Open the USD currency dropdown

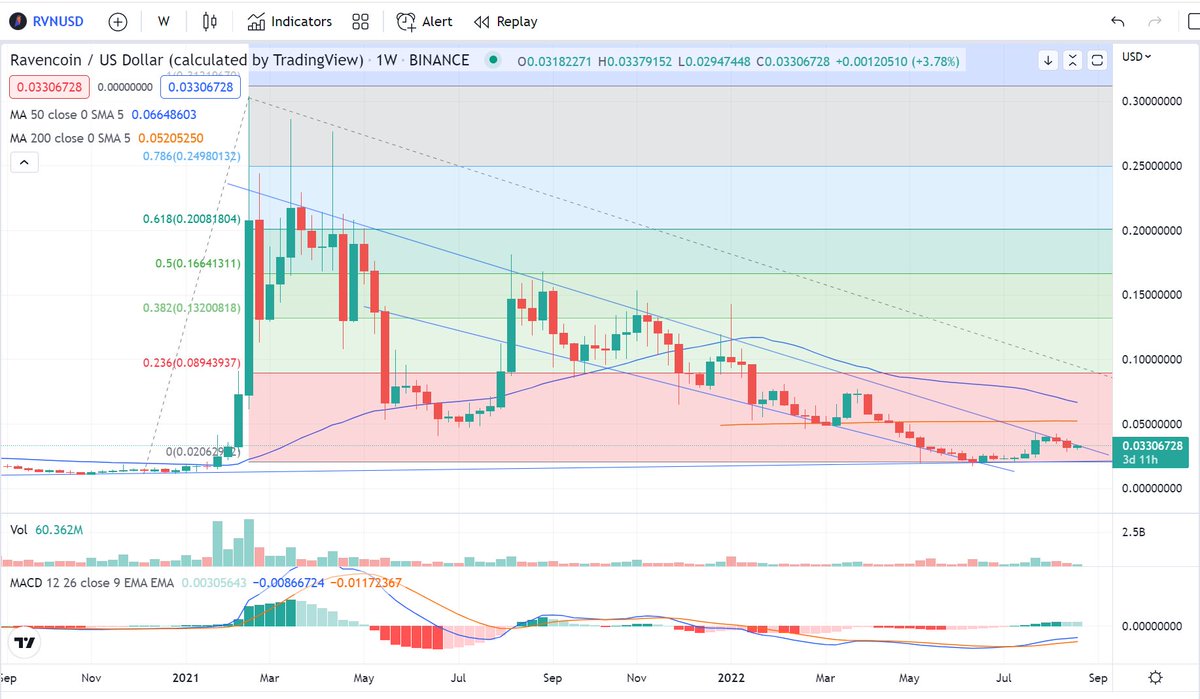1136,56
